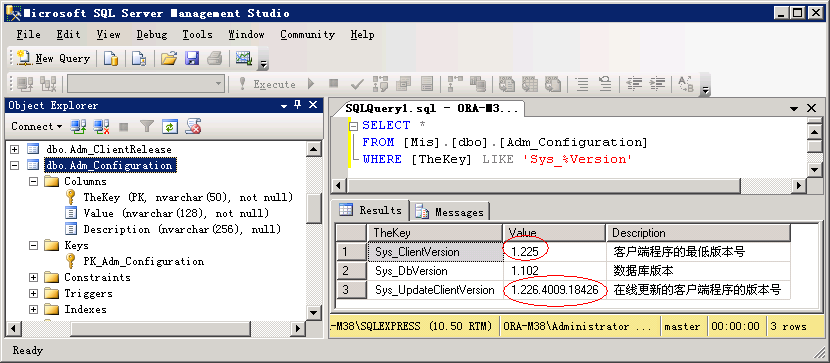
Task: Click the Cancel Executing Query stop icon
Action: [333, 84]
